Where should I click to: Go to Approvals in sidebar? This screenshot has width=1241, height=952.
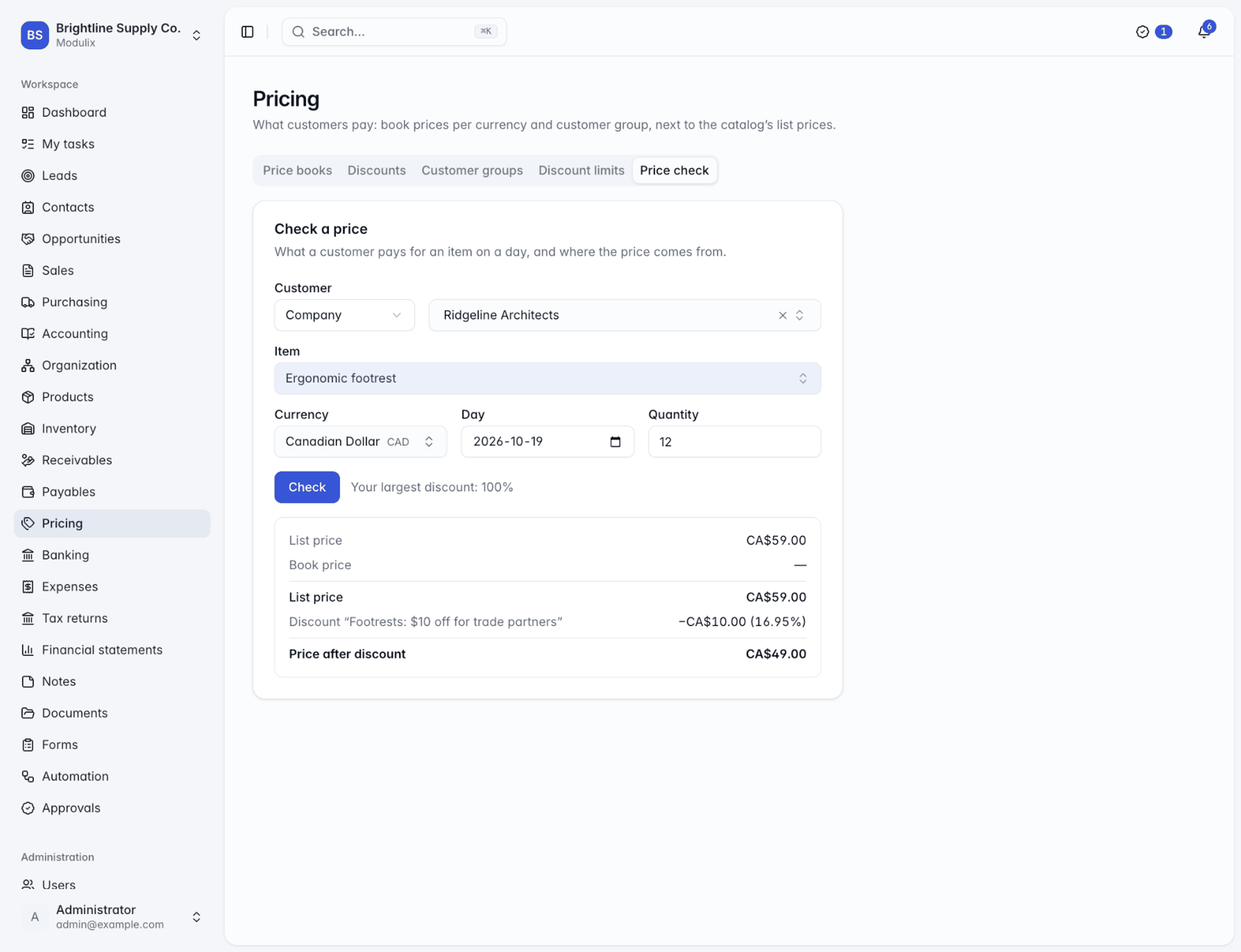(x=112, y=808)
